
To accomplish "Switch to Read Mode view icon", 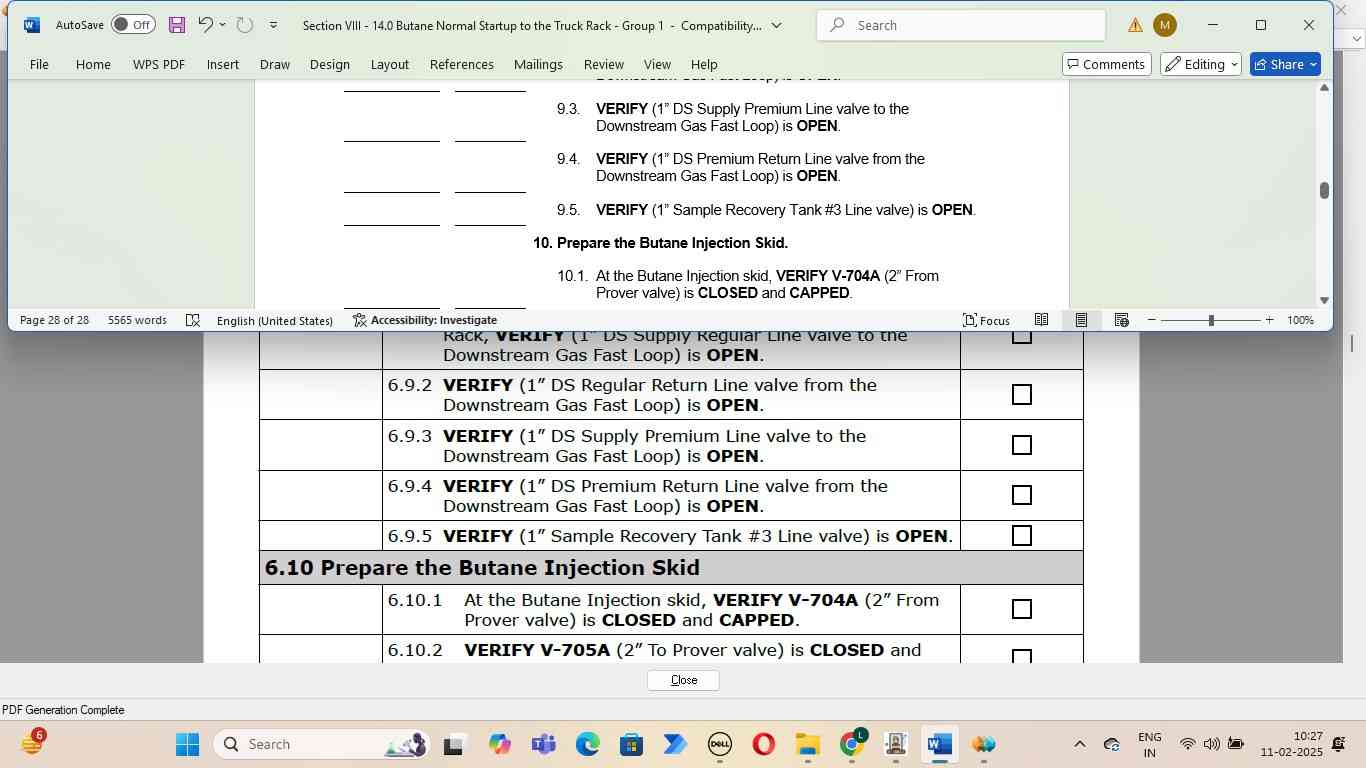I will pos(1041,320).
